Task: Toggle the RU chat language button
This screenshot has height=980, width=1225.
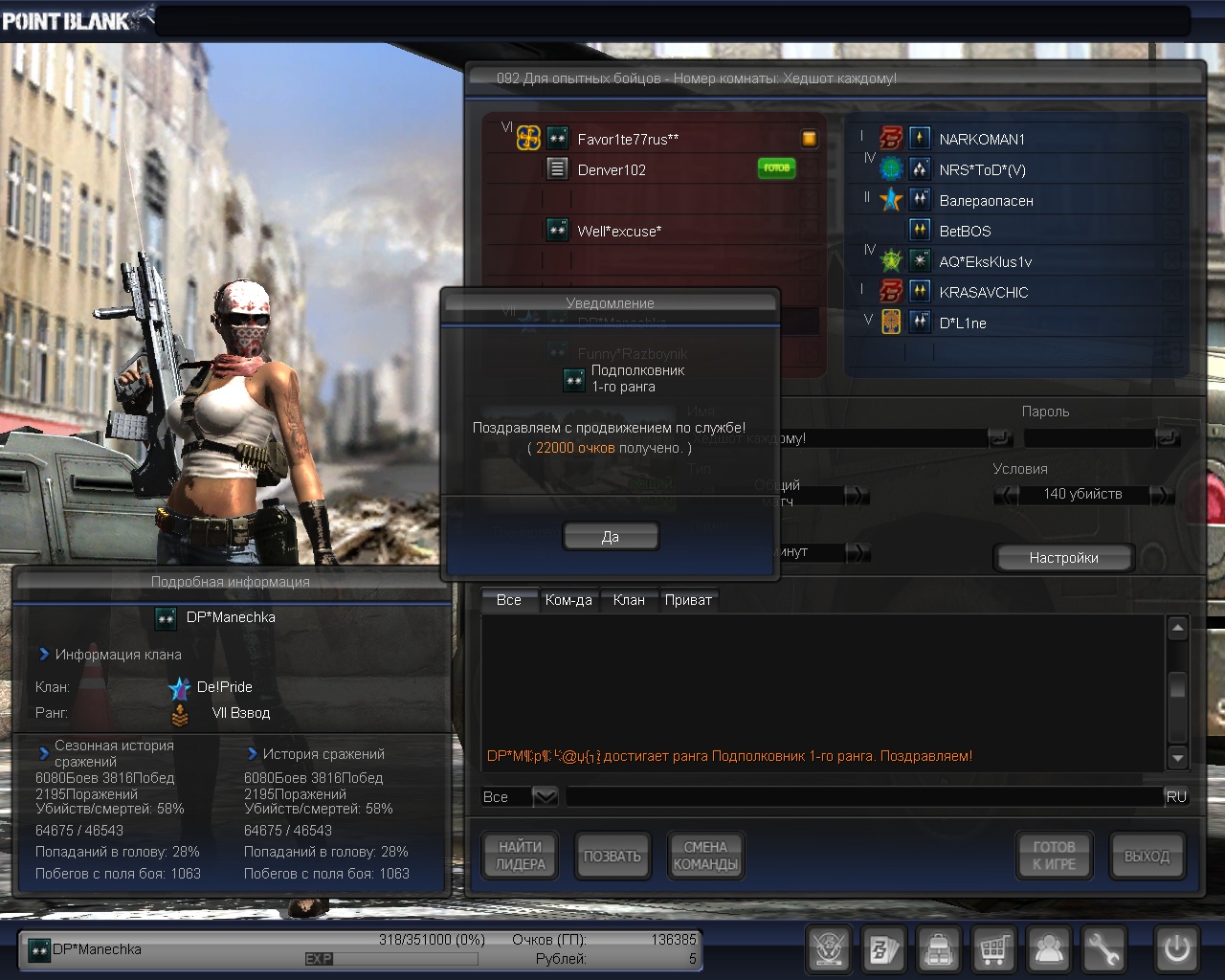Action: tap(1176, 797)
